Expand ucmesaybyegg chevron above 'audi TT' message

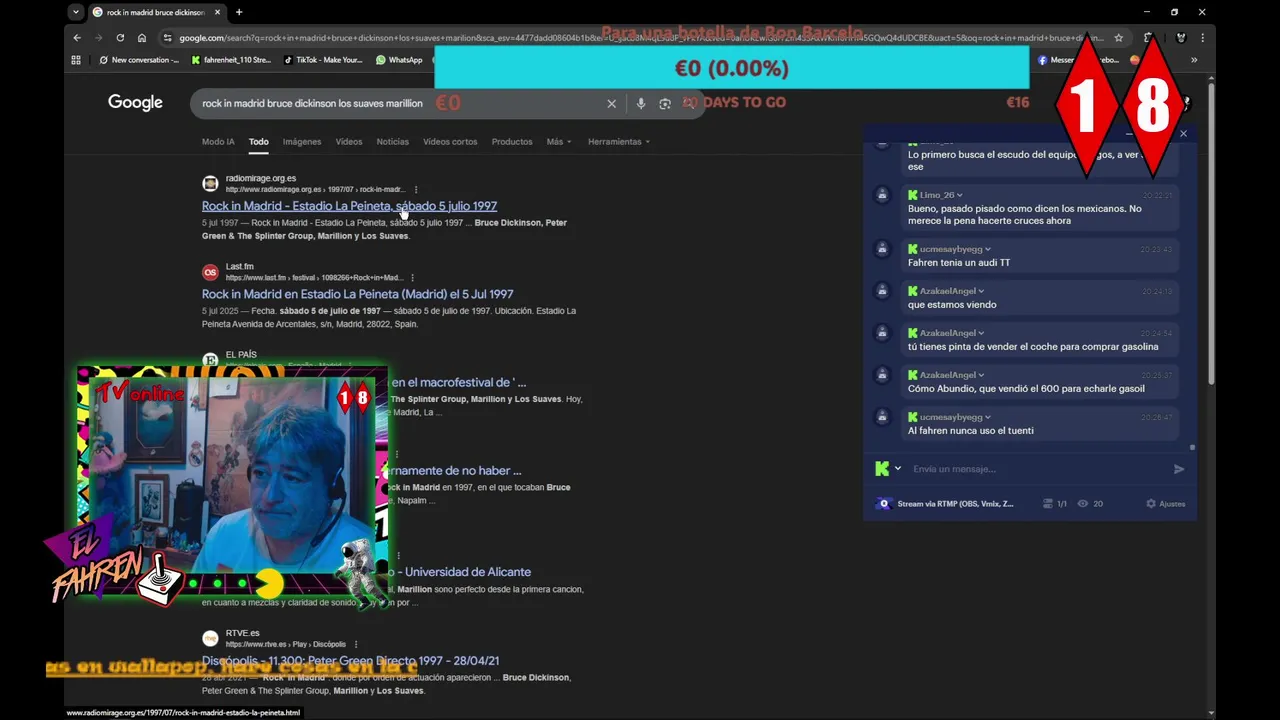tap(987, 249)
